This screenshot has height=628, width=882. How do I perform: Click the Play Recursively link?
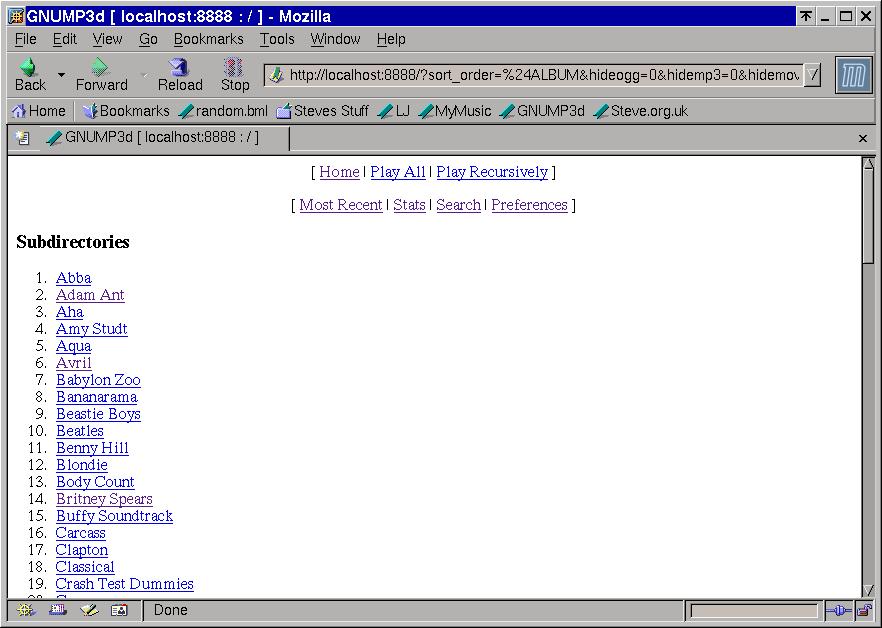[492, 172]
